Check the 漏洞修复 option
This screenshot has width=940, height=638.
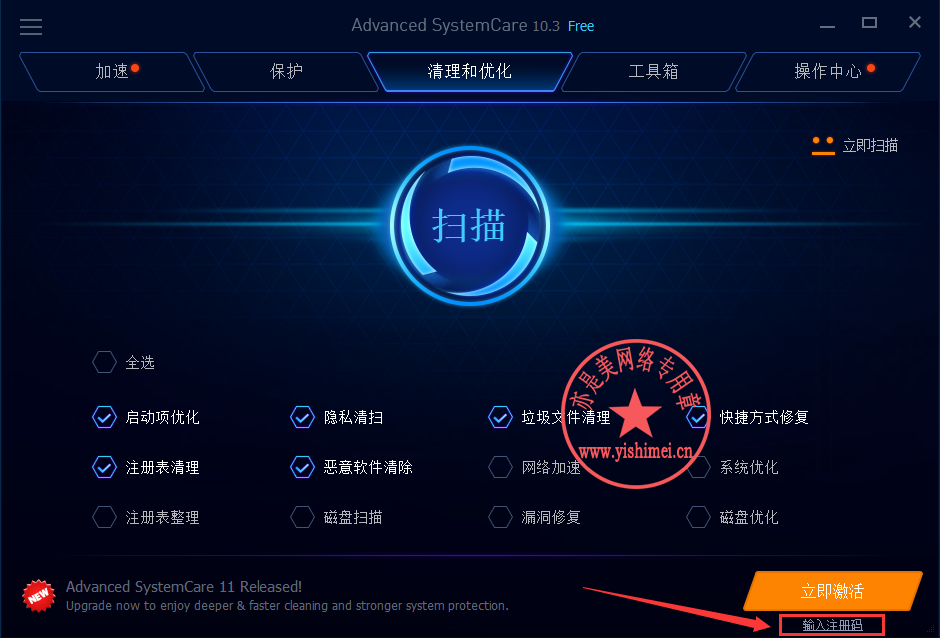tap(500, 517)
